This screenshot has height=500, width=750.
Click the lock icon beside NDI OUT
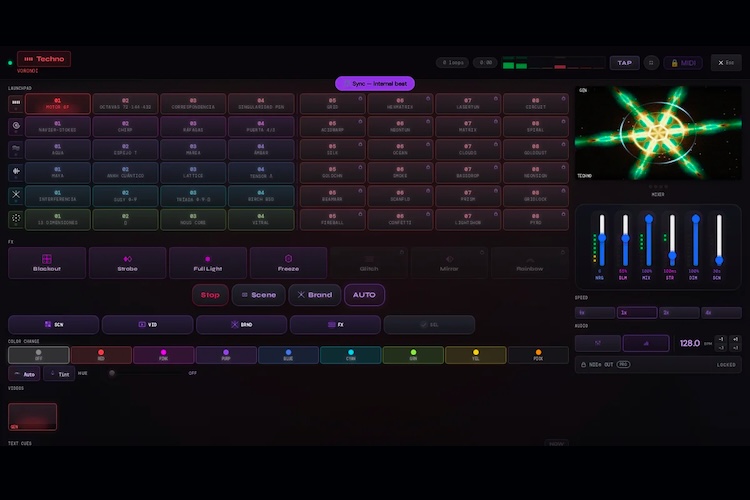584,365
